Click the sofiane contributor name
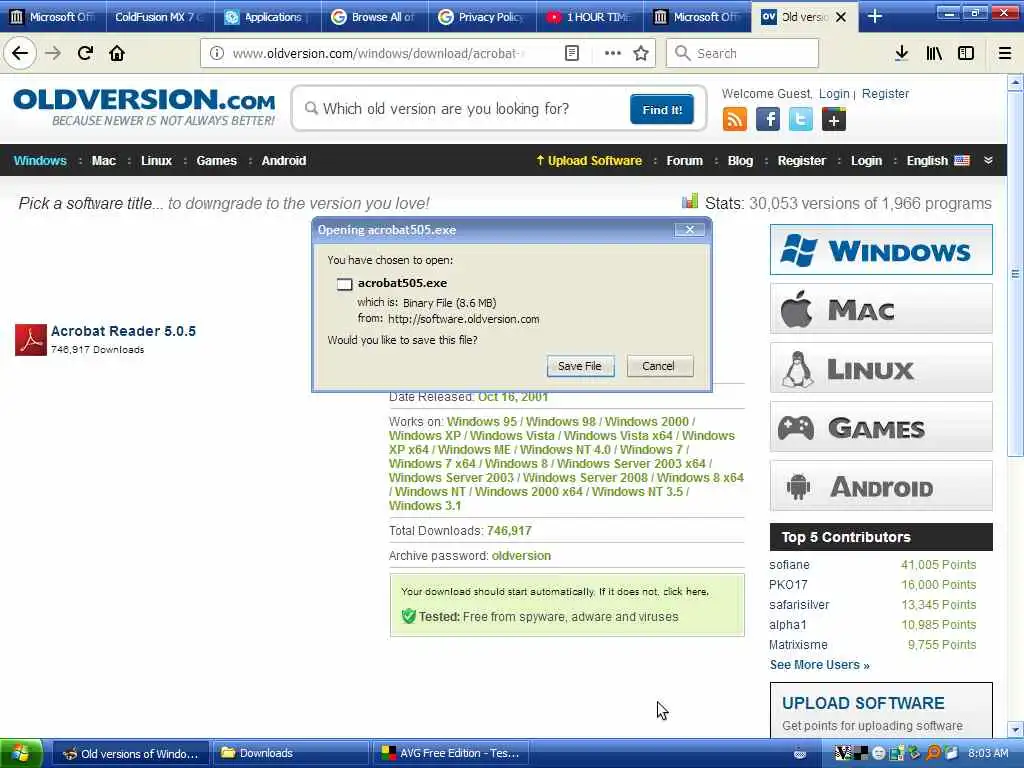1024x768 pixels. click(x=789, y=565)
